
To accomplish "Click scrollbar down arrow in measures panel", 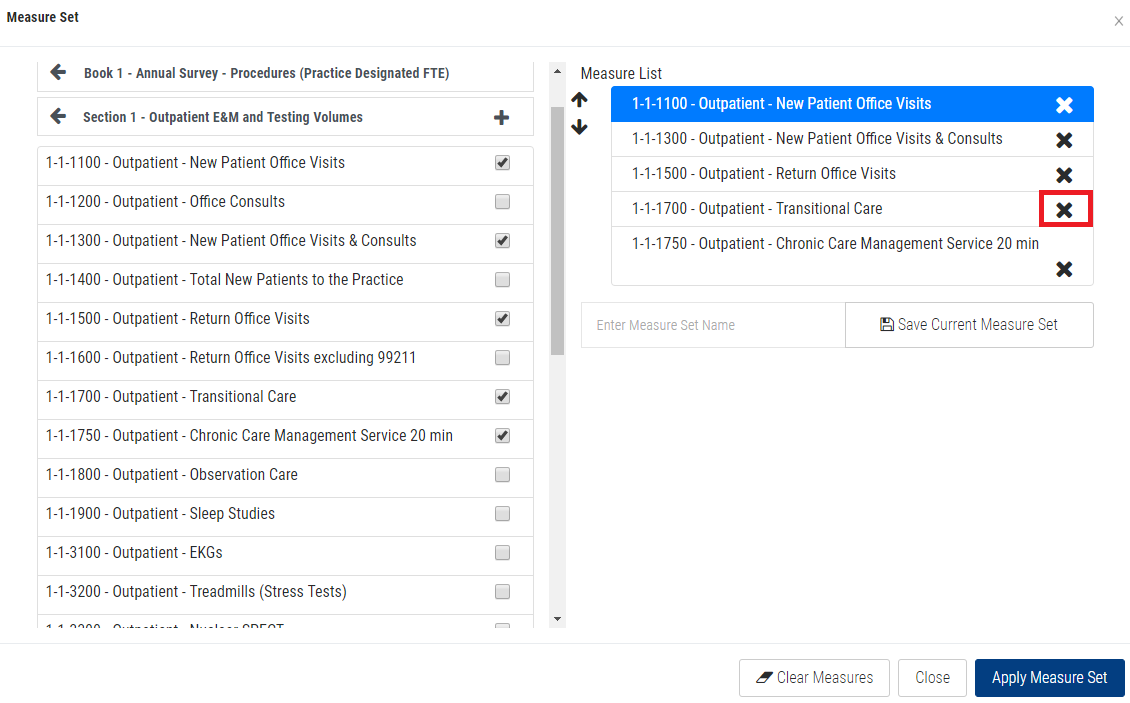I will (558, 620).
